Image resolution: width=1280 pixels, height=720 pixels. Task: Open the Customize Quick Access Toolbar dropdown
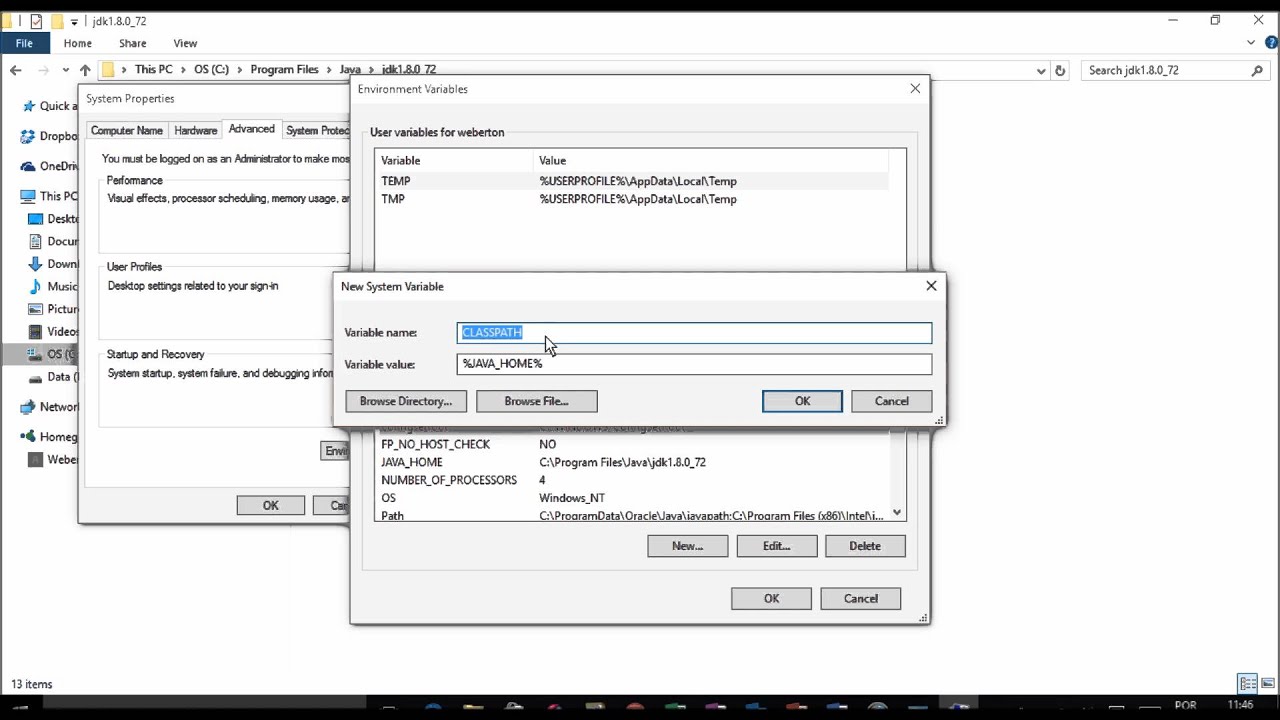point(74,21)
